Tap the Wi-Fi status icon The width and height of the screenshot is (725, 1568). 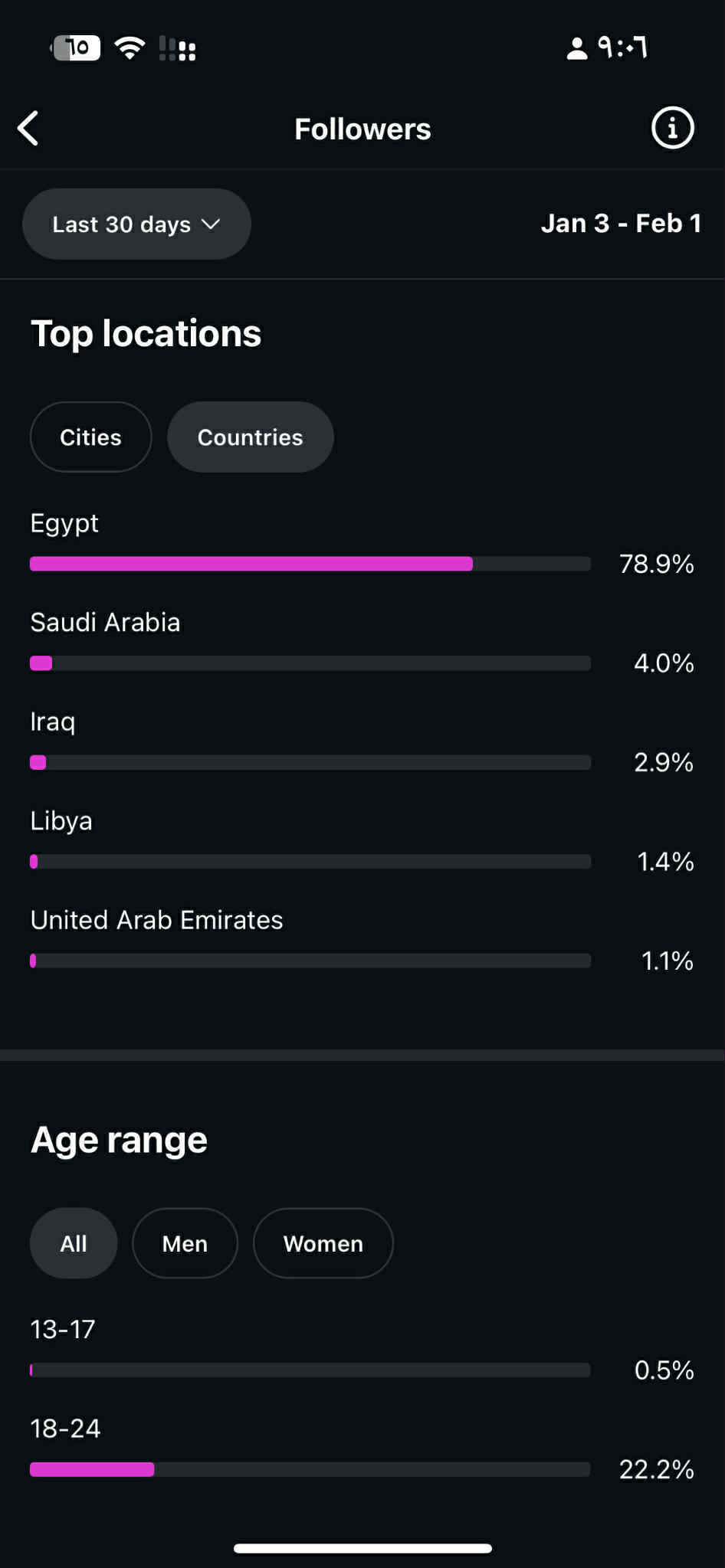point(130,48)
